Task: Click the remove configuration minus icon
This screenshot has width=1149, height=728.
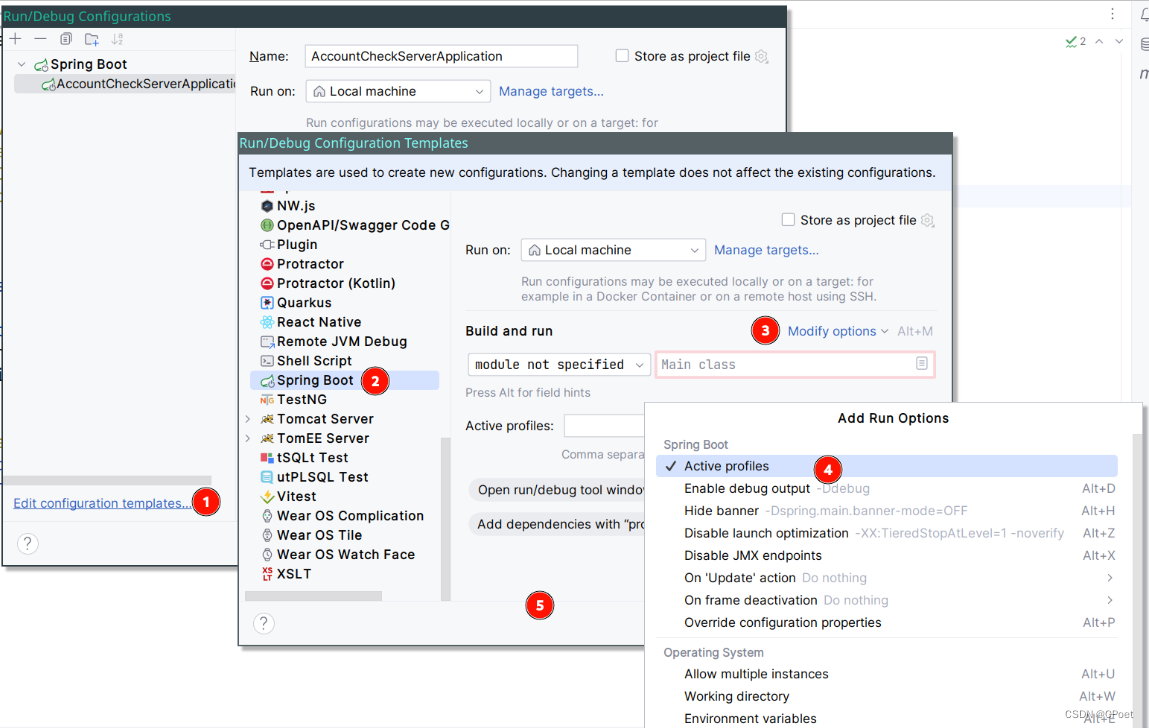Action: (40, 39)
